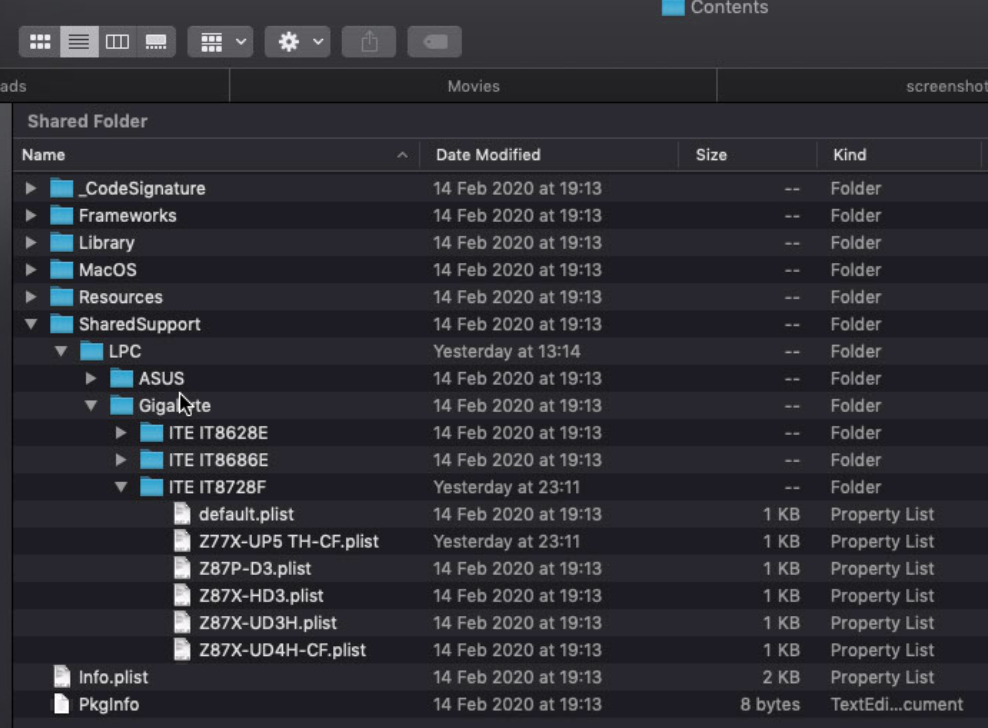This screenshot has height=728, width=988.
Task: Select the Frameworks folder icon
Action: 62,215
